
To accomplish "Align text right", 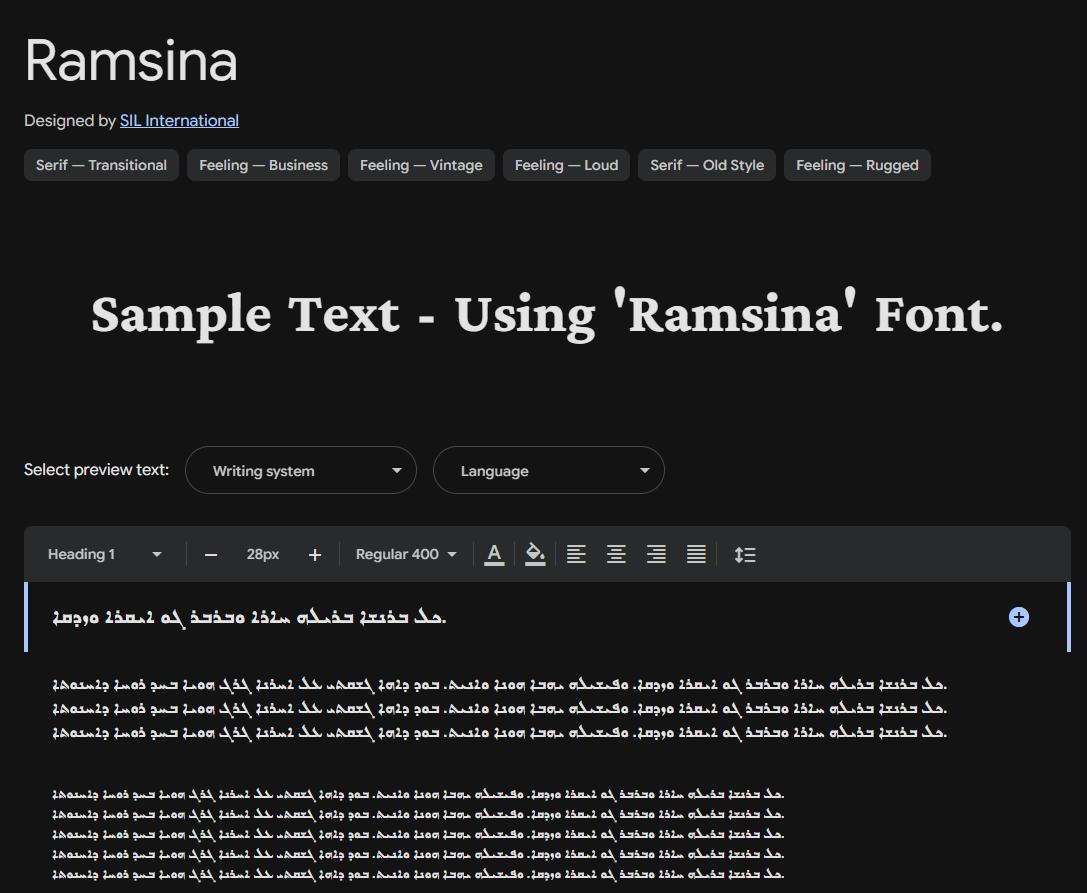I will tap(656, 555).
